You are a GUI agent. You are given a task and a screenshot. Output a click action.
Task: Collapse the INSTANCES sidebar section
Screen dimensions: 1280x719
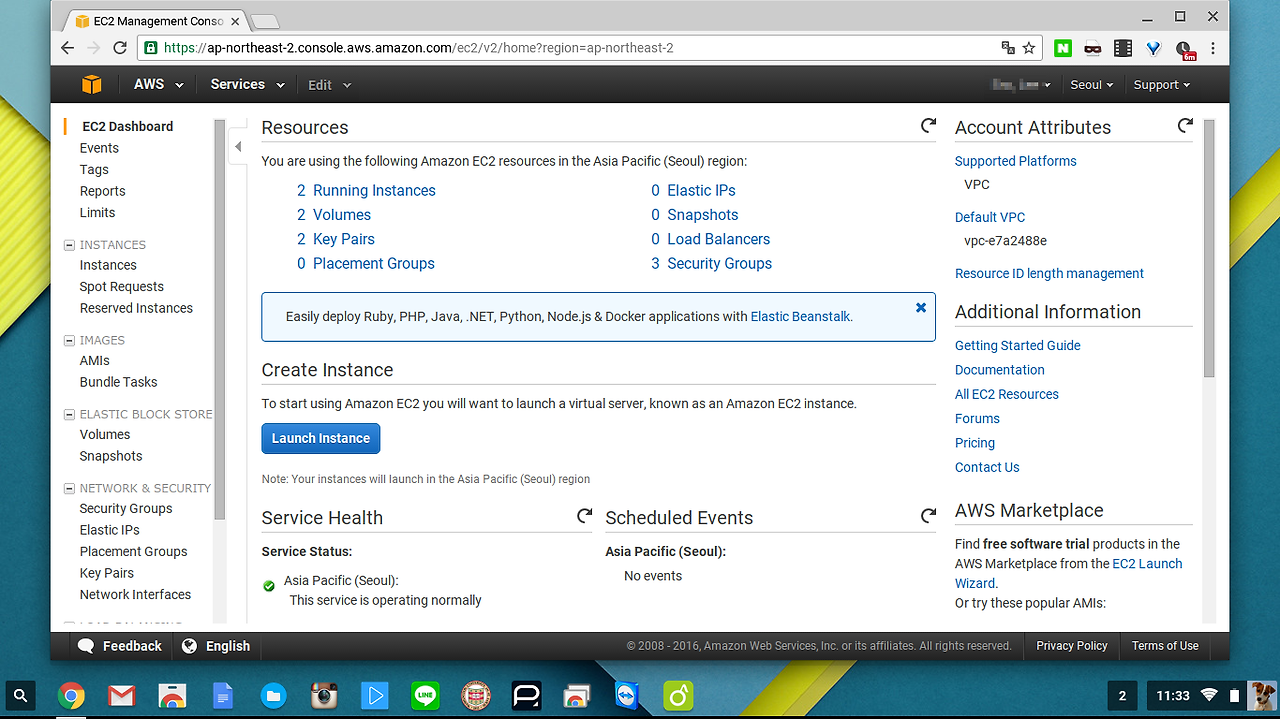pos(70,245)
